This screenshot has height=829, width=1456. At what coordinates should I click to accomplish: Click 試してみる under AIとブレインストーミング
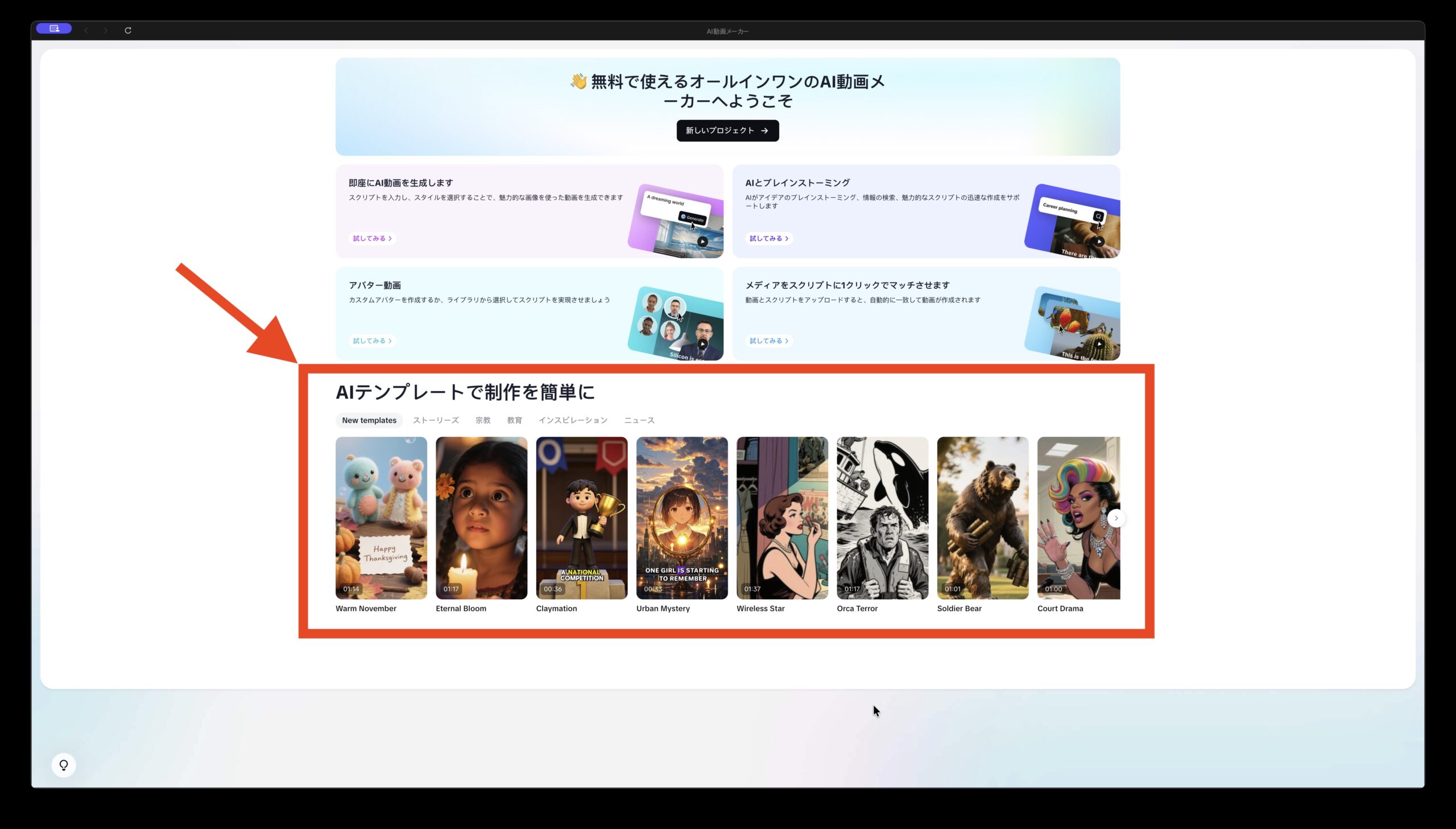coord(769,239)
